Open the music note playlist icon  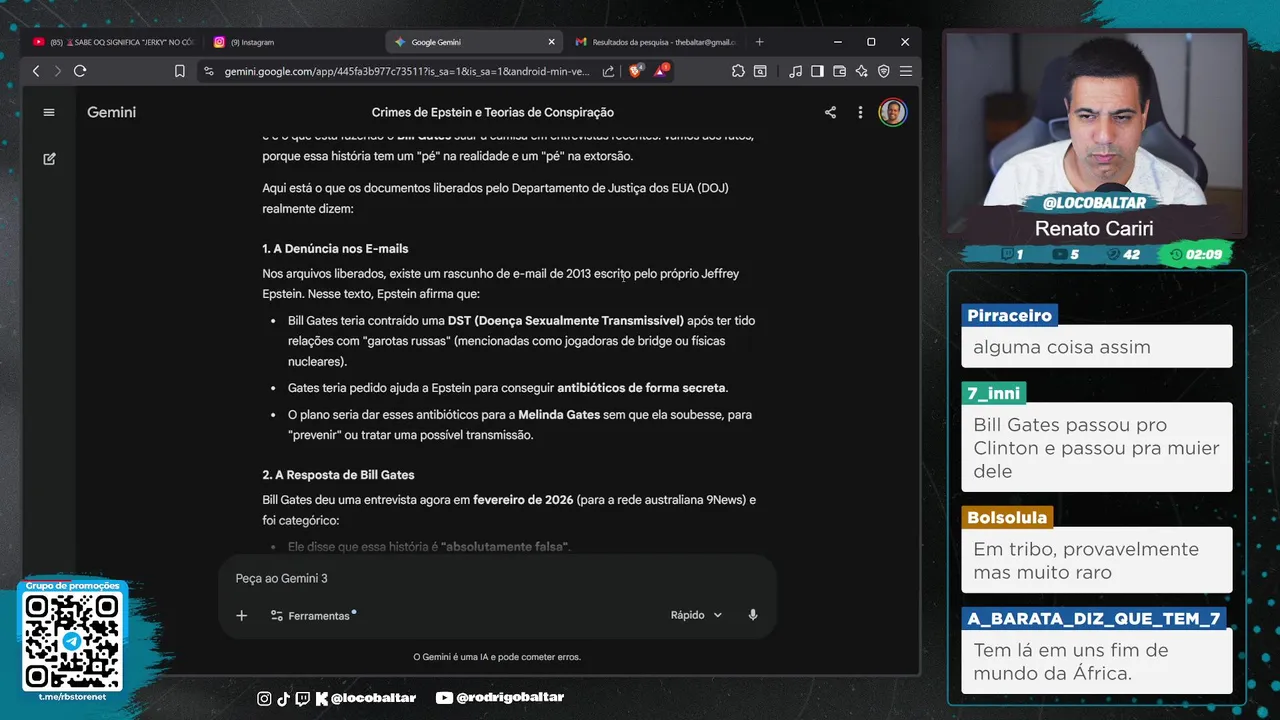tap(796, 71)
